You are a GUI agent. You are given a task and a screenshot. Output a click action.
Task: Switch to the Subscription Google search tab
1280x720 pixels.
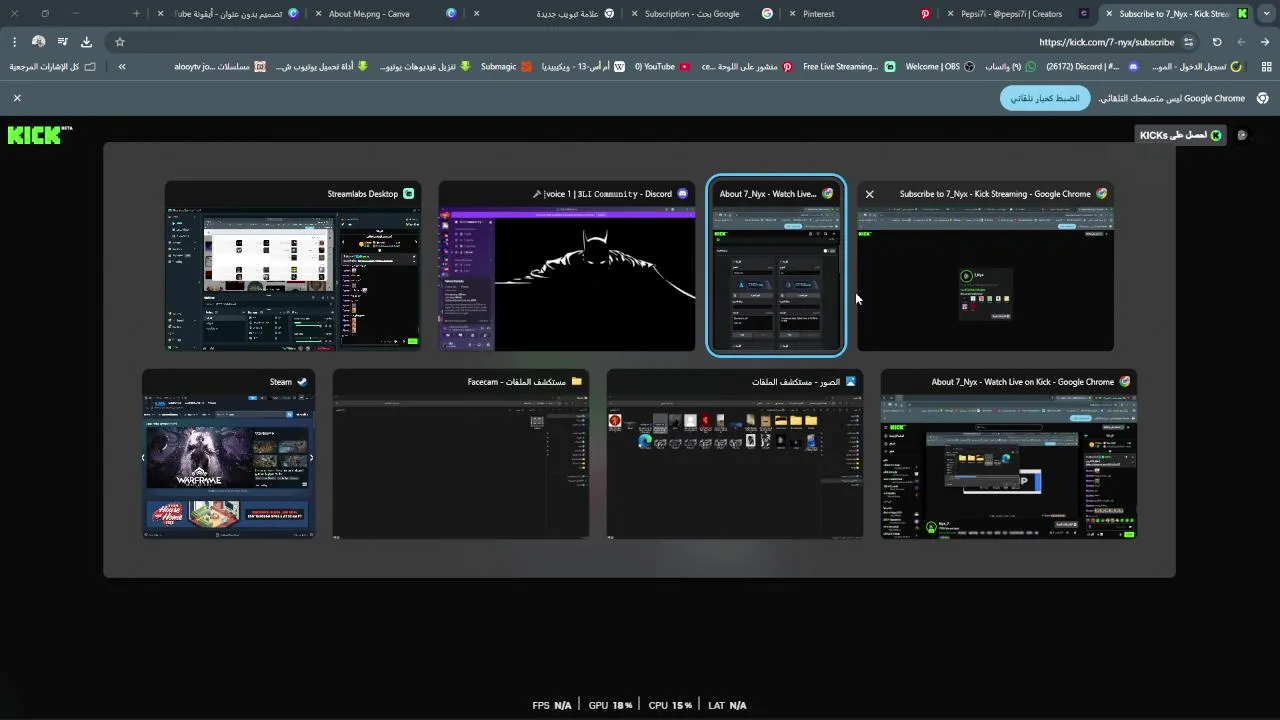[700, 14]
